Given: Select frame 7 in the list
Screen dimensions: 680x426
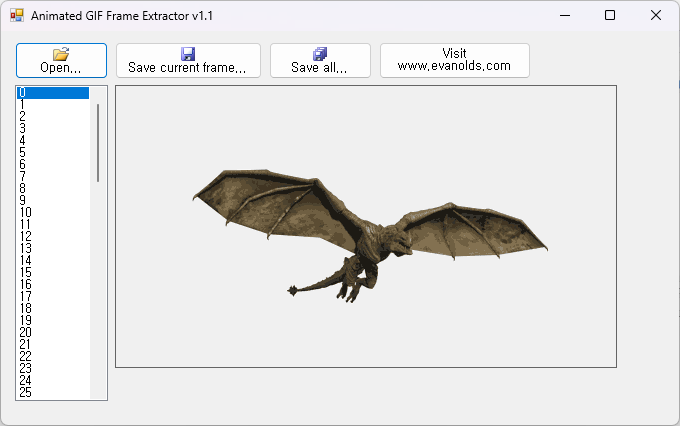Looking at the screenshot, I should (53, 177).
